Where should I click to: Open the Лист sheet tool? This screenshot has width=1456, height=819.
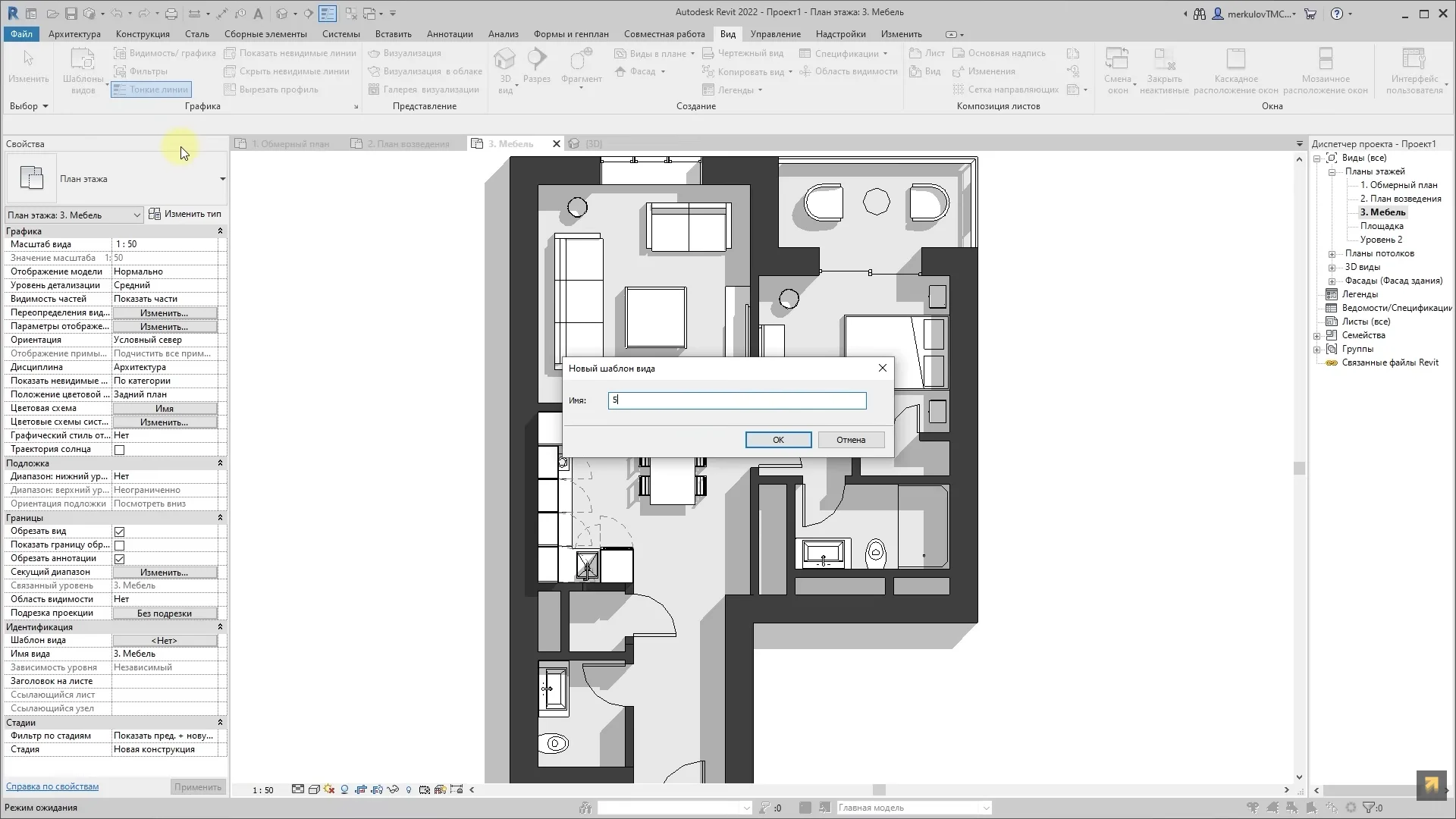point(927,53)
